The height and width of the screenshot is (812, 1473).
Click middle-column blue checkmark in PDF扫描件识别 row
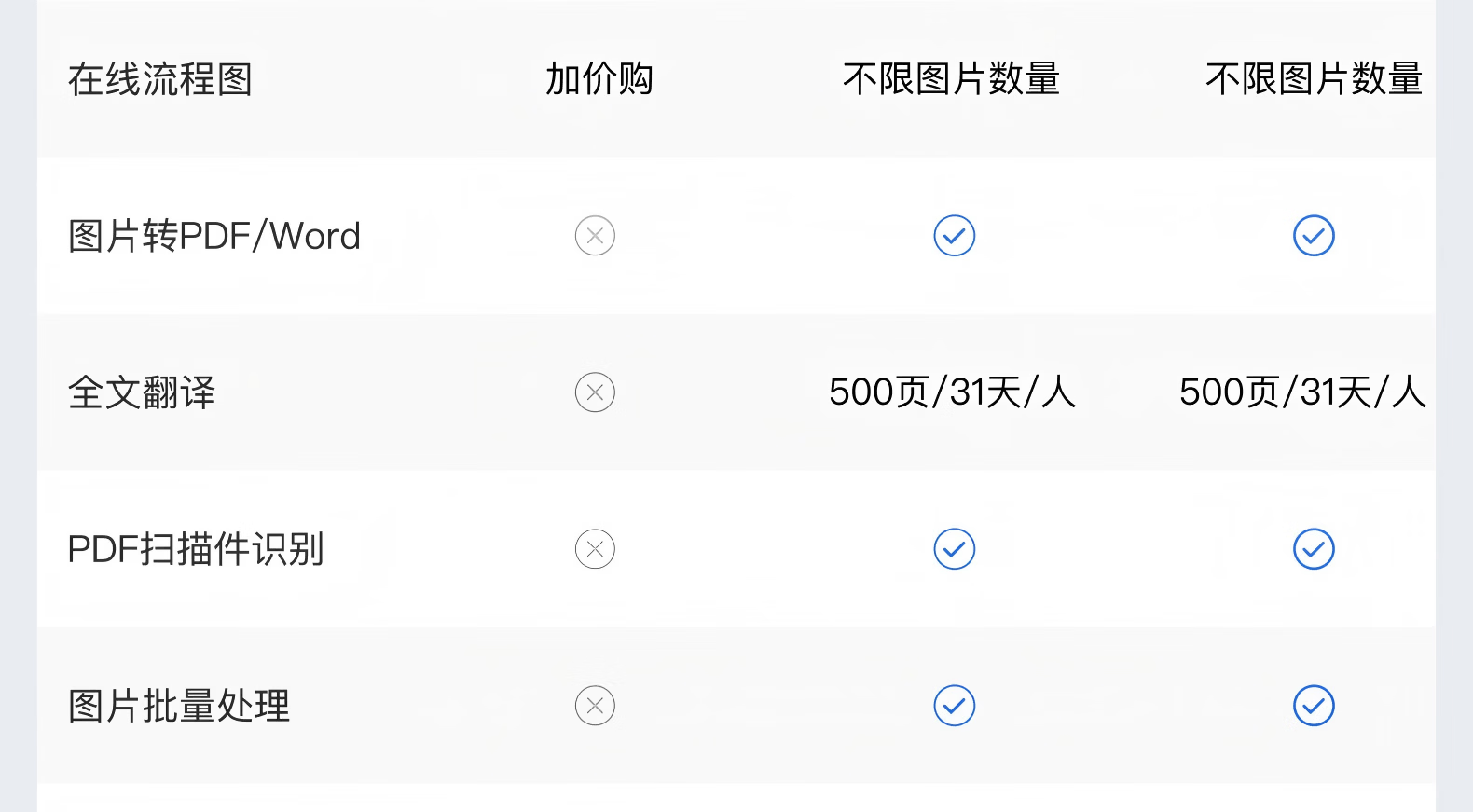click(954, 549)
